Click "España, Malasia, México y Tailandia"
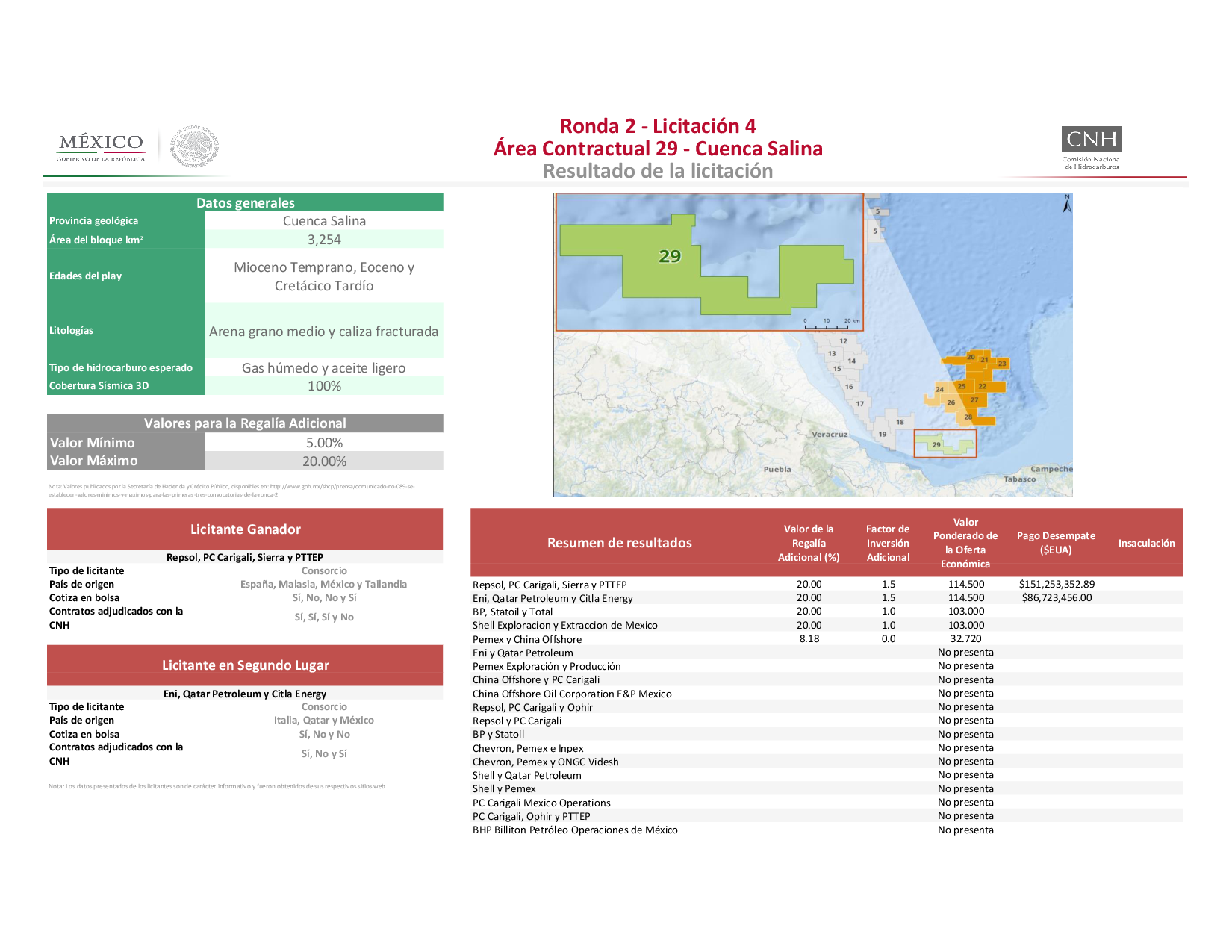 click(324, 585)
